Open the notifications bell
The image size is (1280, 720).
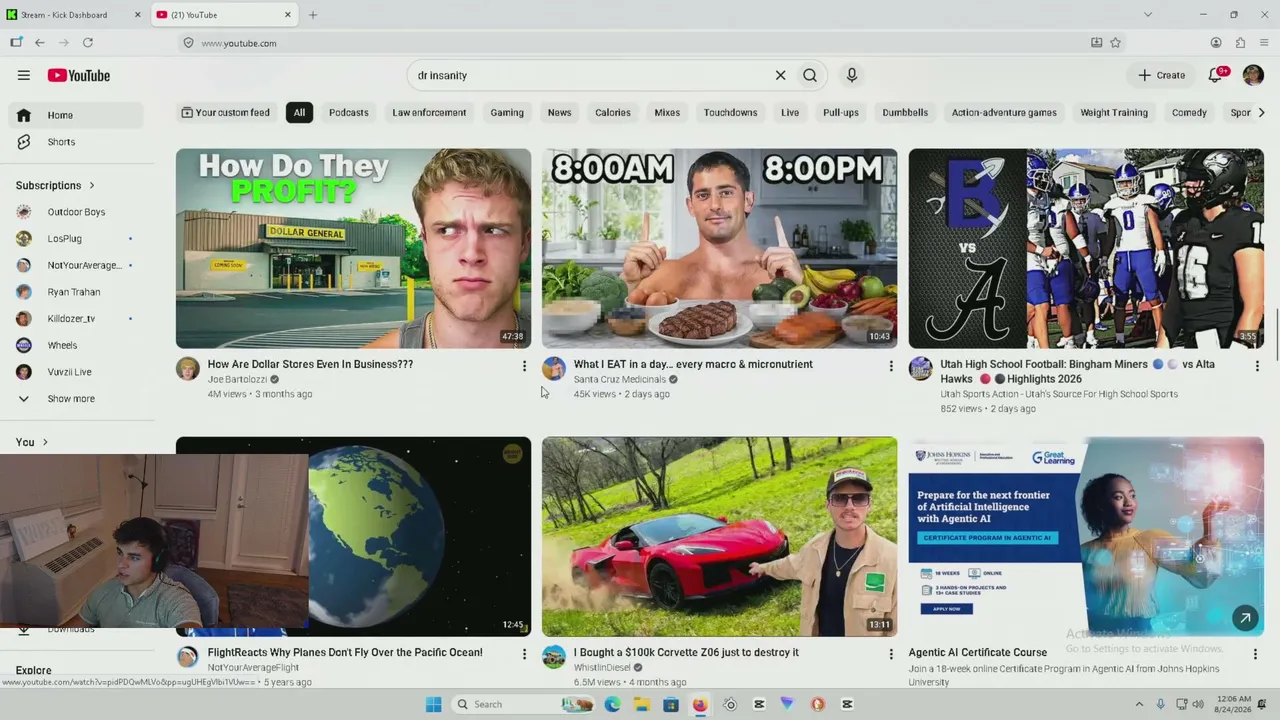1215,75
